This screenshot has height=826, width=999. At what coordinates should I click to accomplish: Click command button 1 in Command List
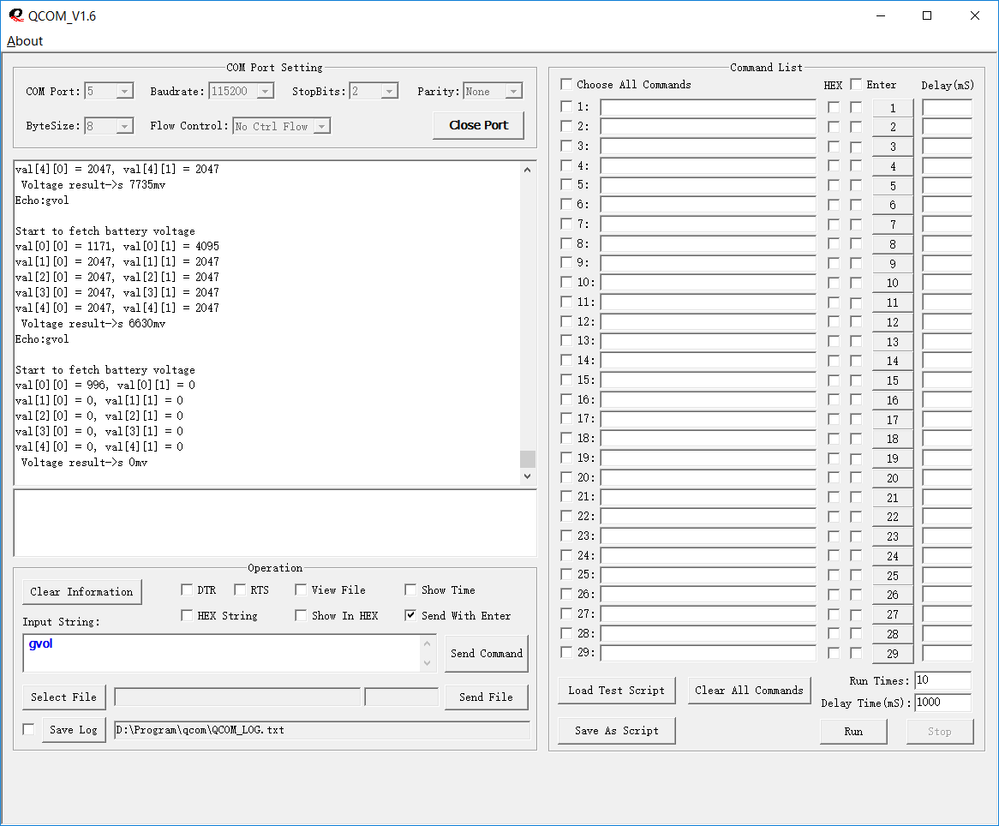tap(893, 108)
